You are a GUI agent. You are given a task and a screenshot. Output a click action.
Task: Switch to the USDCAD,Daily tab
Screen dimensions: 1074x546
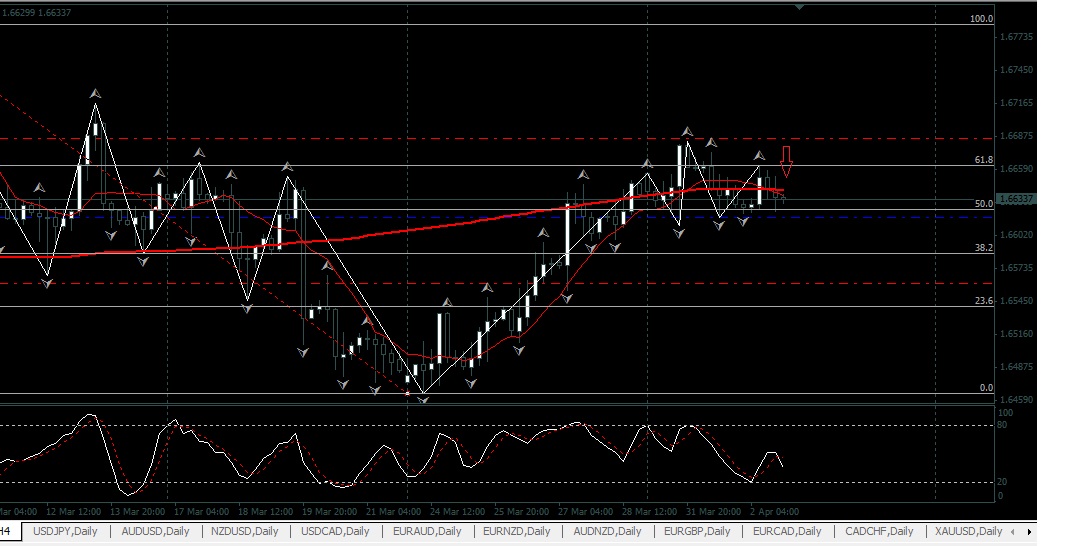[335, 531]
